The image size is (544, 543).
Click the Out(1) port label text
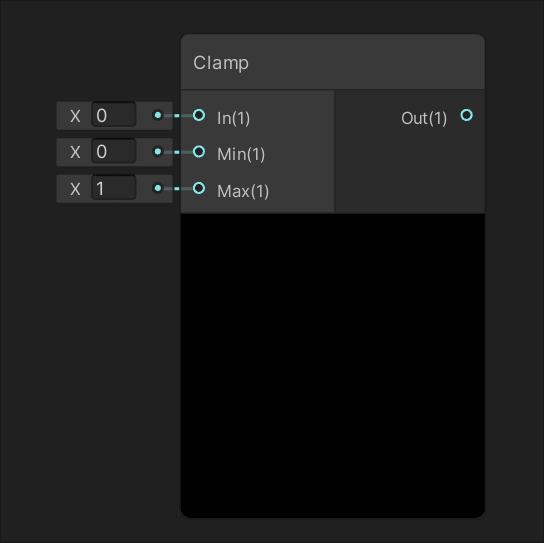(x=424, y=118)
